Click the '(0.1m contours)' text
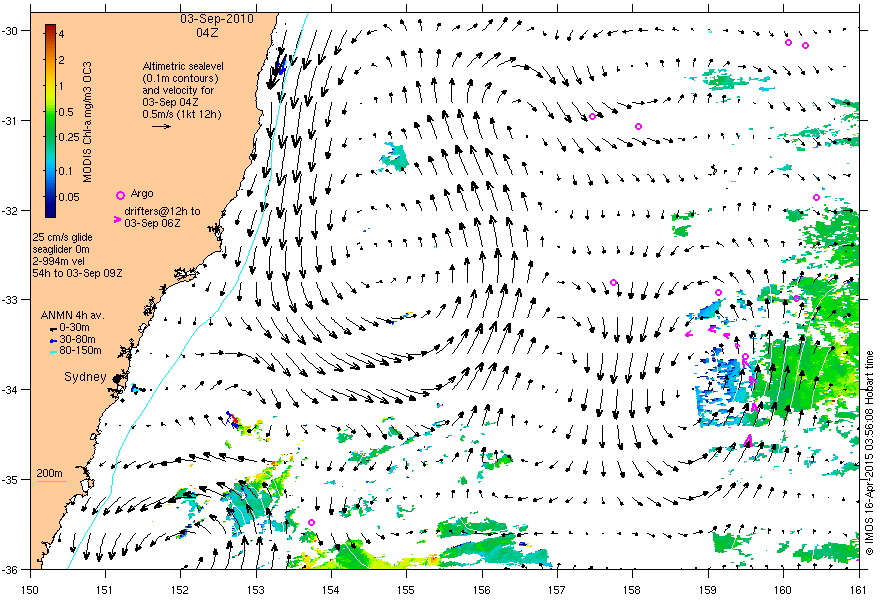This screenshot has width=880, height=600. click(x=180, y=79)
